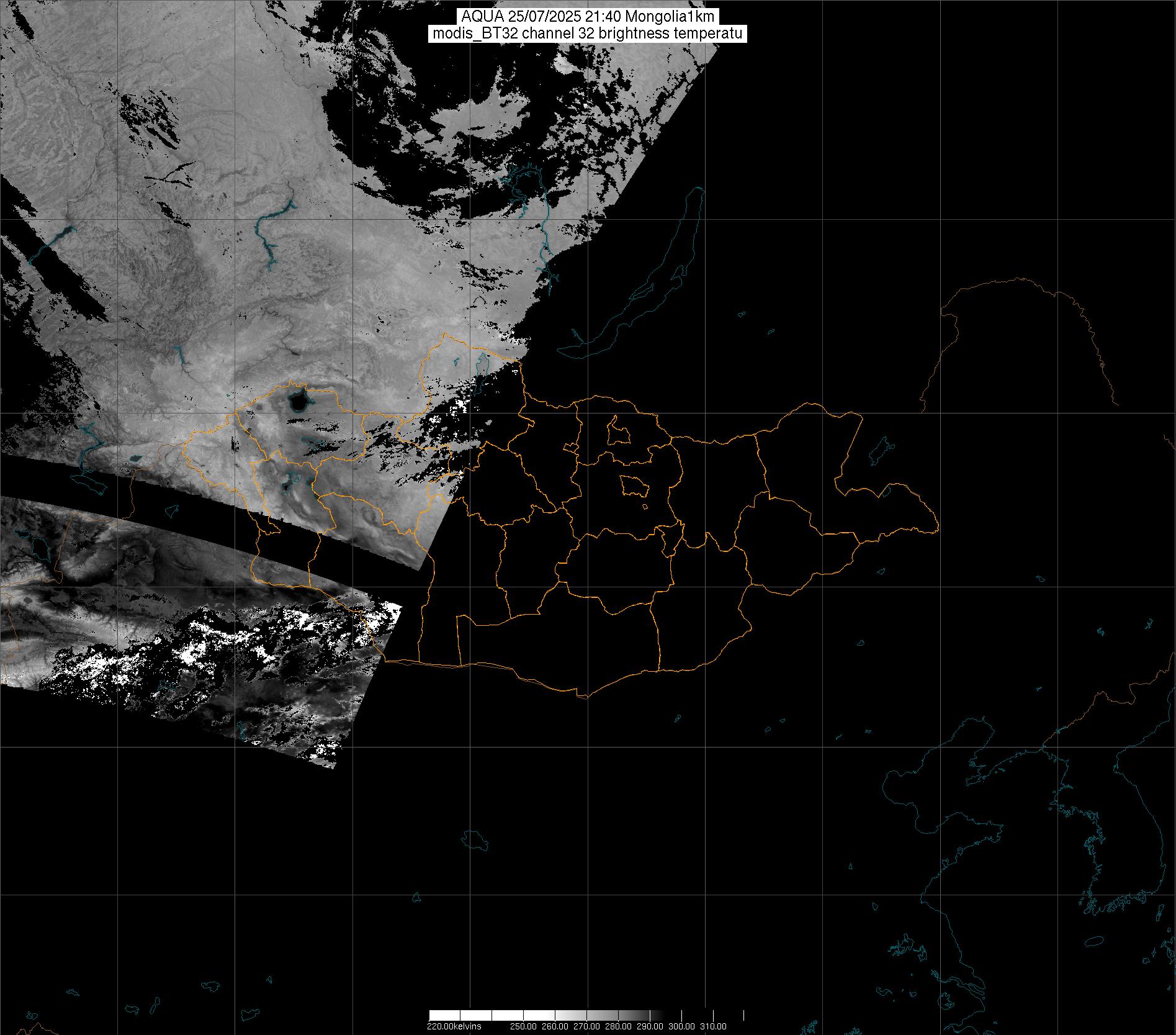Click the "260.00" colorbar label
This screenshot has width=1176, height=1035.
click(554, 1026)
